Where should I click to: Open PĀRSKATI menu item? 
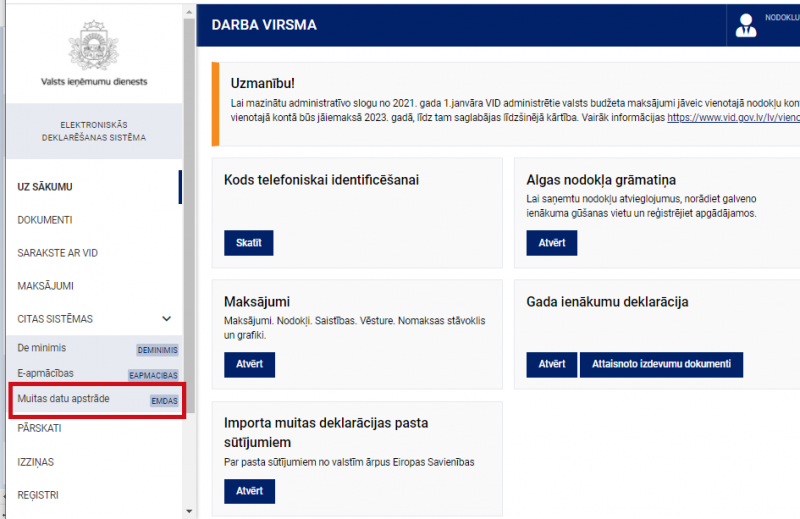click(39, 428)
